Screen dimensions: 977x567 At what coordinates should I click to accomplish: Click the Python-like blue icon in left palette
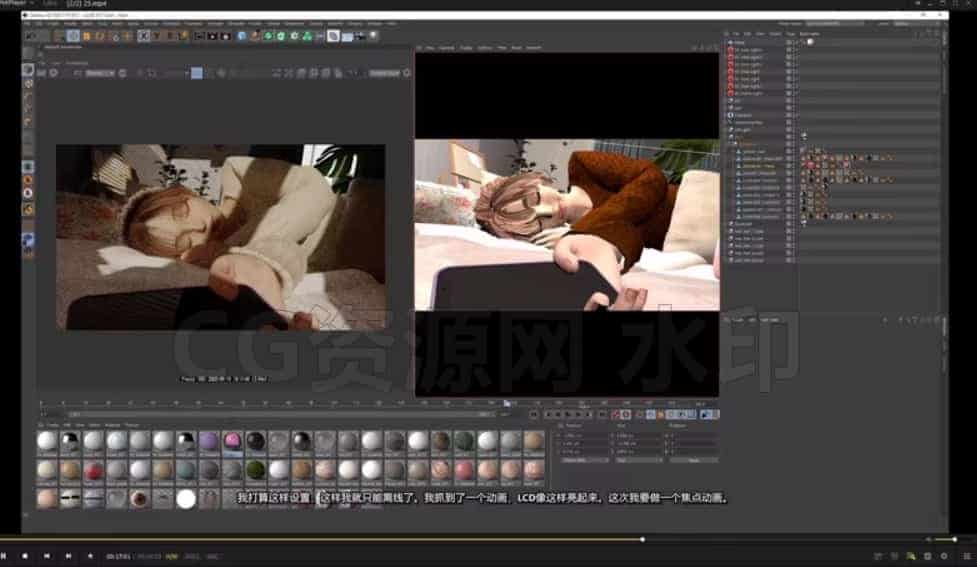(x=27, y=240)
